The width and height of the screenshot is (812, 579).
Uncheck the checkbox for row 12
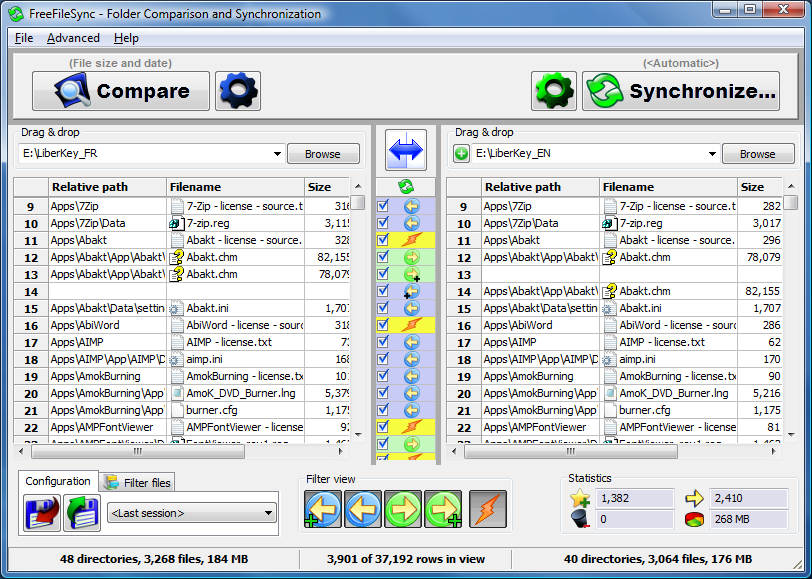pyautogui.click(x=383, y=257)
